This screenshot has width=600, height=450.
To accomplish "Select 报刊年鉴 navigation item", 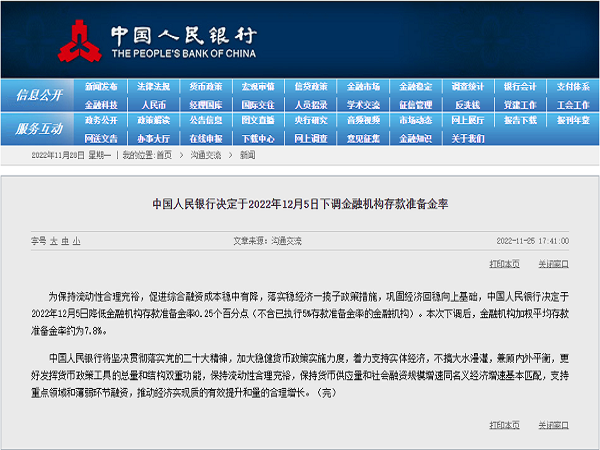I will pyautogui.click(x=573, y=121).
